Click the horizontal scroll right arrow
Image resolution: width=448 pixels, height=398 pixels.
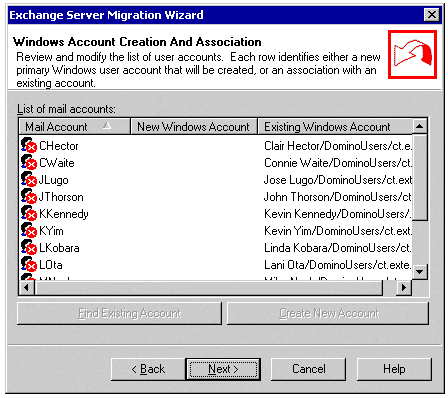(404, 288)
